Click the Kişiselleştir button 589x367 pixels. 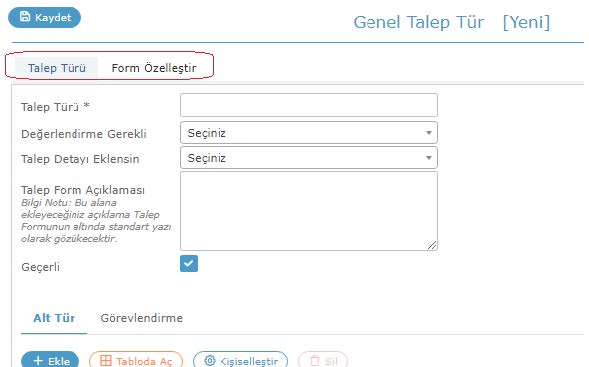point(240,361)
